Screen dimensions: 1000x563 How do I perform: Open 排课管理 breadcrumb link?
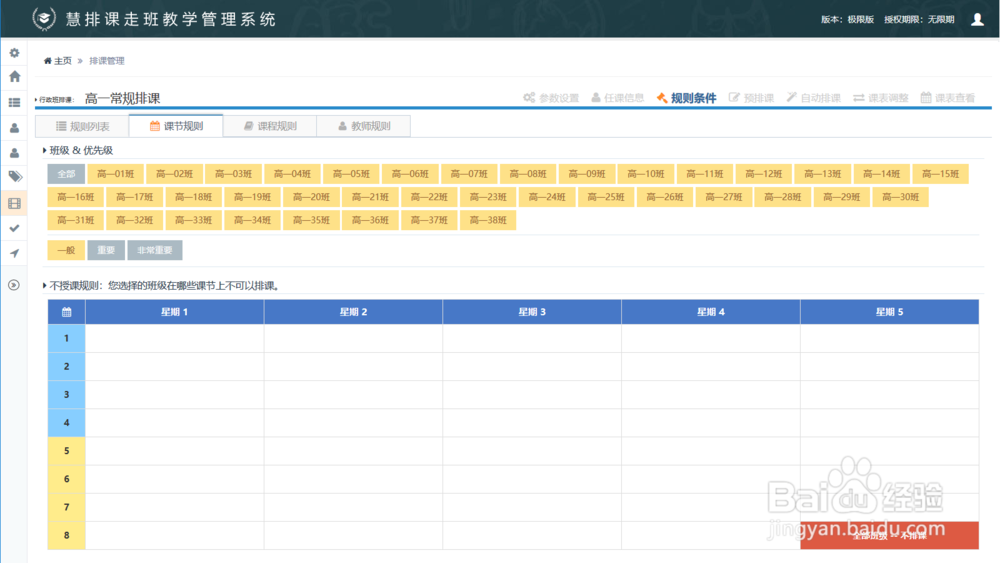[x=107, y=61]
